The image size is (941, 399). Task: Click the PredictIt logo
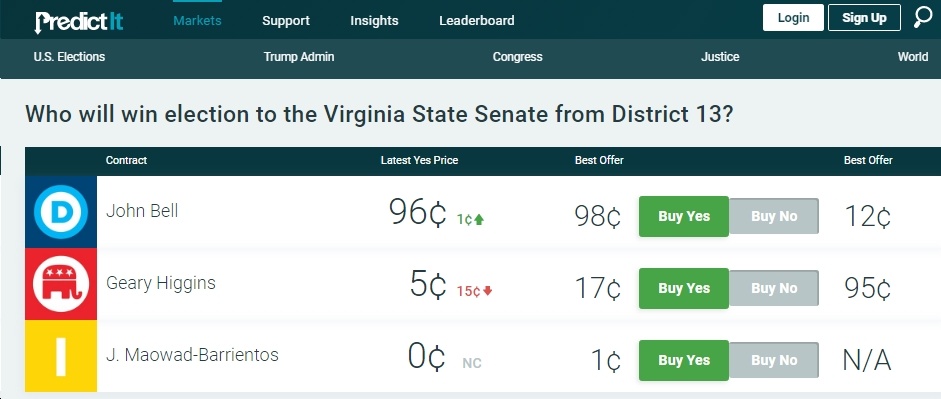pos(79,22)
